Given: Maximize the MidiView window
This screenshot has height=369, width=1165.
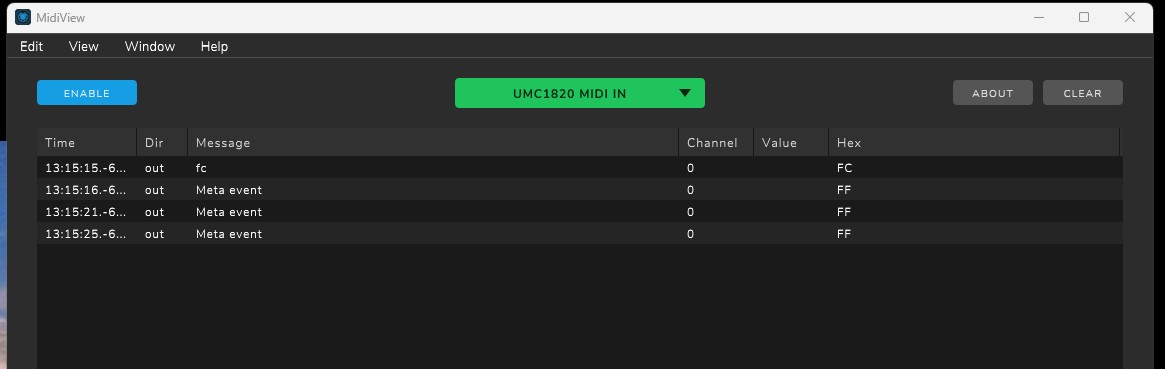Looking at the screenshot, I should click(x=1084, y=17).
